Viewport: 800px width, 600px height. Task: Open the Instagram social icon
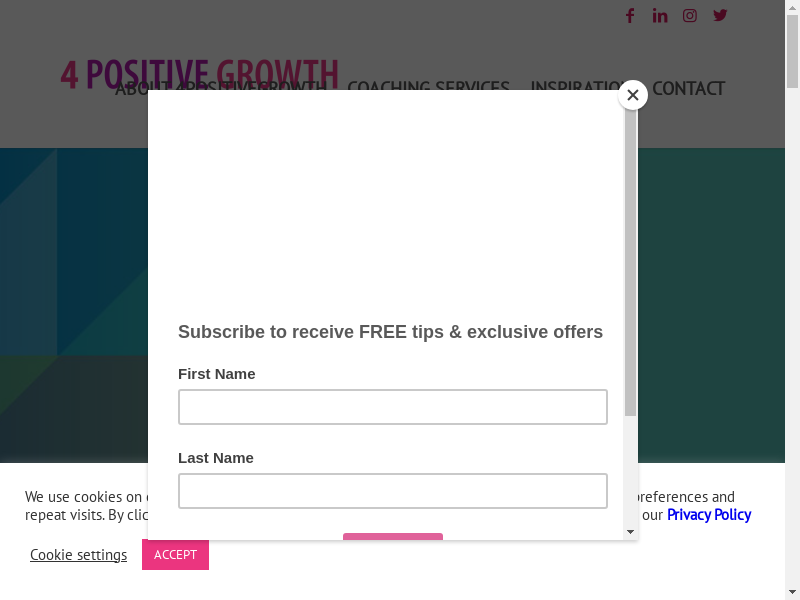(690, 15)
